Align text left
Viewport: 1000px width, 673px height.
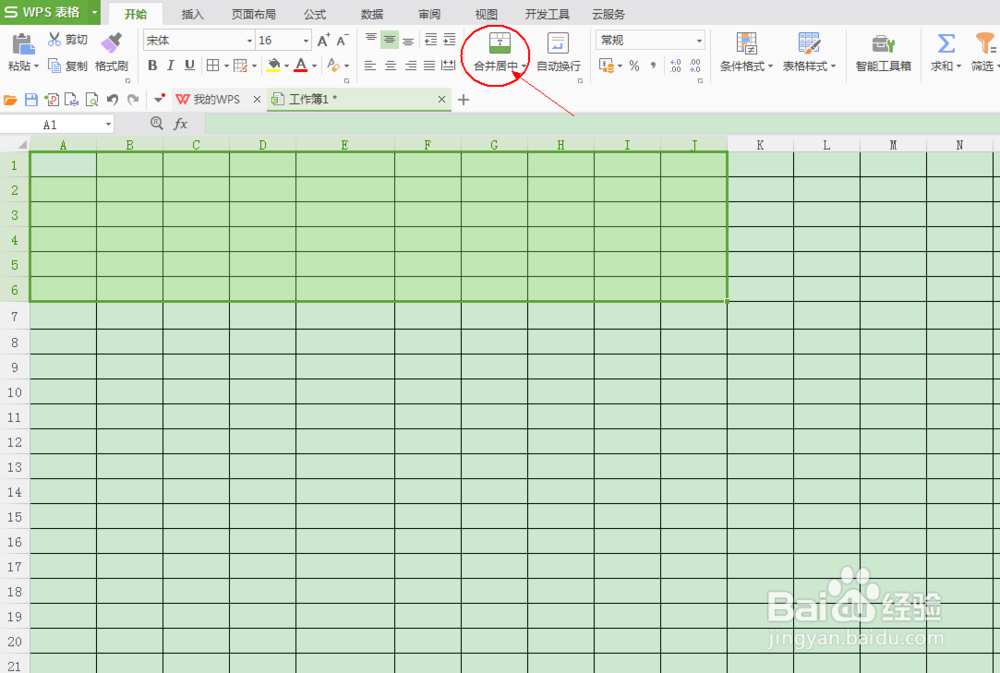(x=371, y=65)
